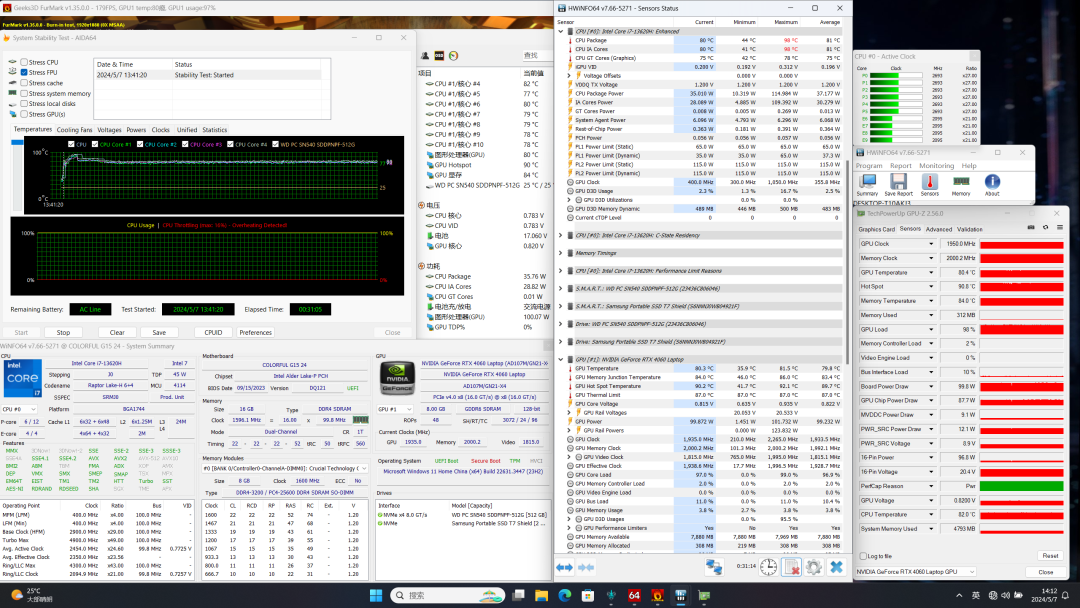
Task: Open the Advanced tab in GPU-Z
Action: point(939,229)
